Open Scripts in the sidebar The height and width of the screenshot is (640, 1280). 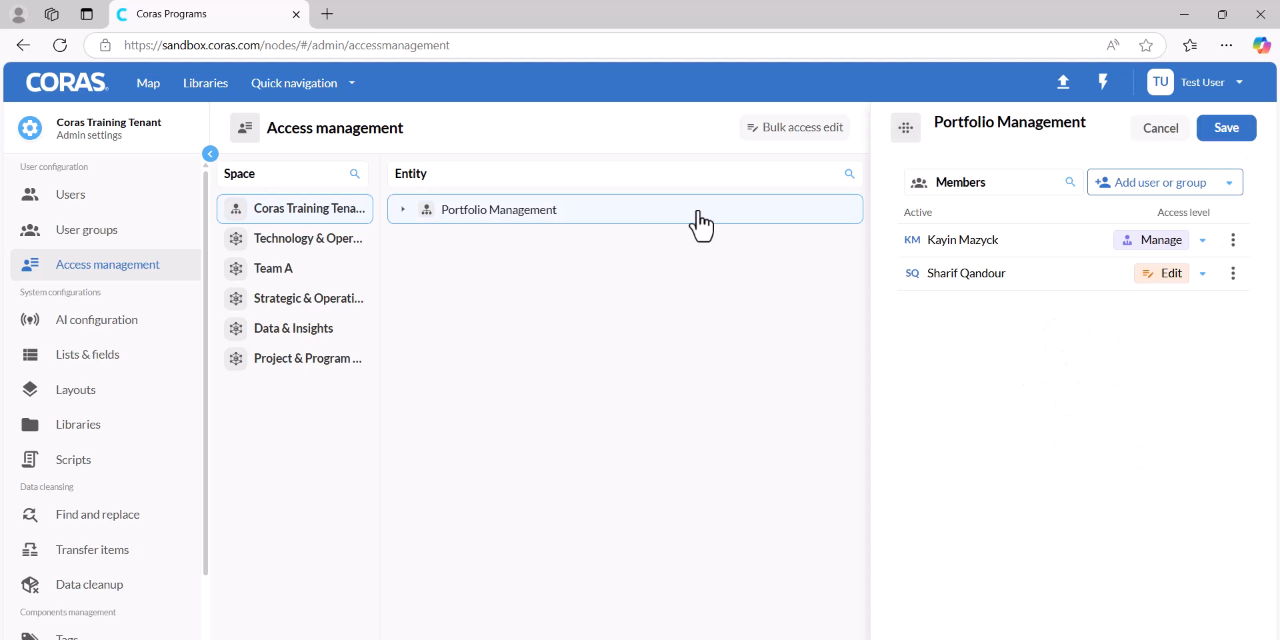(106, 459)
